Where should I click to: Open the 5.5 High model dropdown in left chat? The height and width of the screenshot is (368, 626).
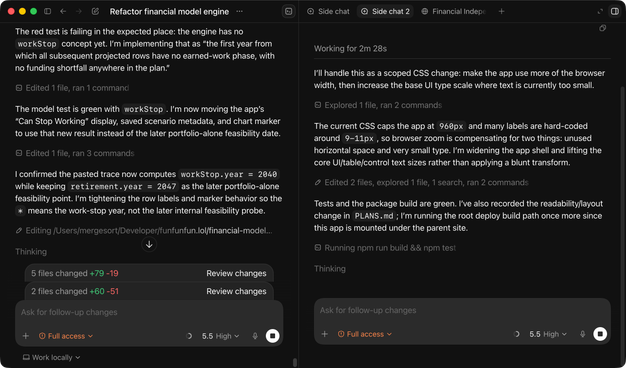220,336
